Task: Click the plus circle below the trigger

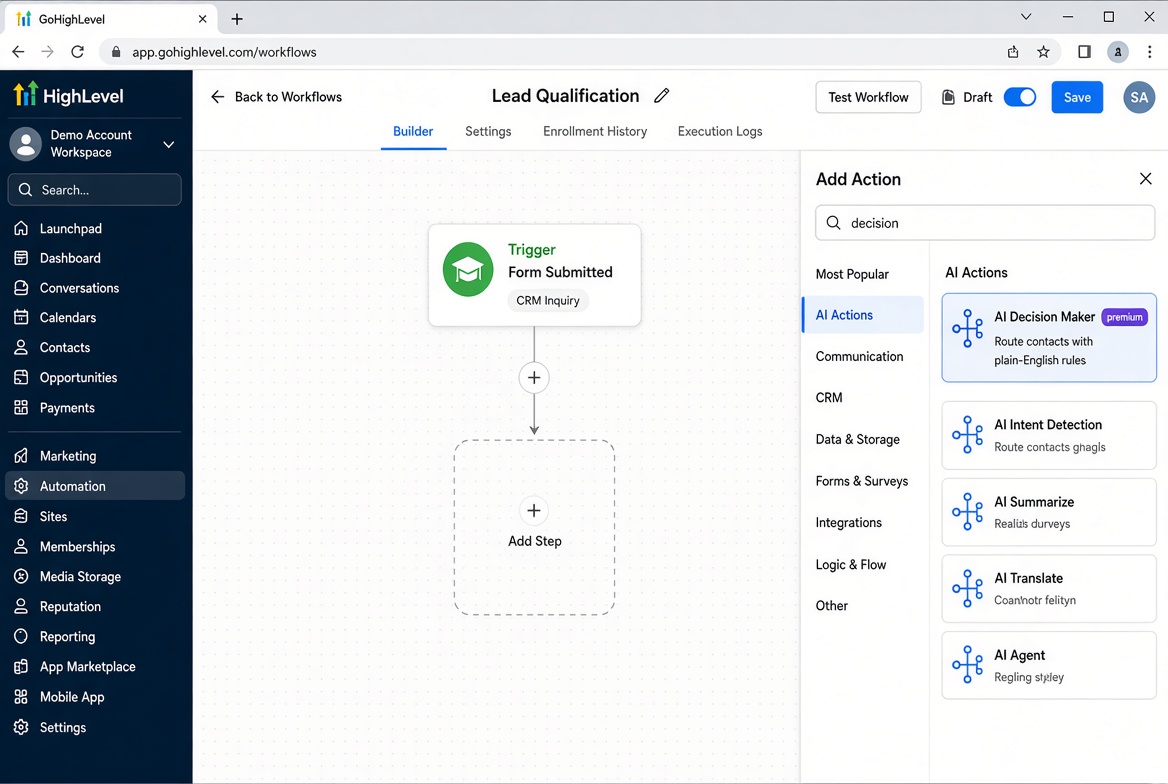Action: coord(534,378)
